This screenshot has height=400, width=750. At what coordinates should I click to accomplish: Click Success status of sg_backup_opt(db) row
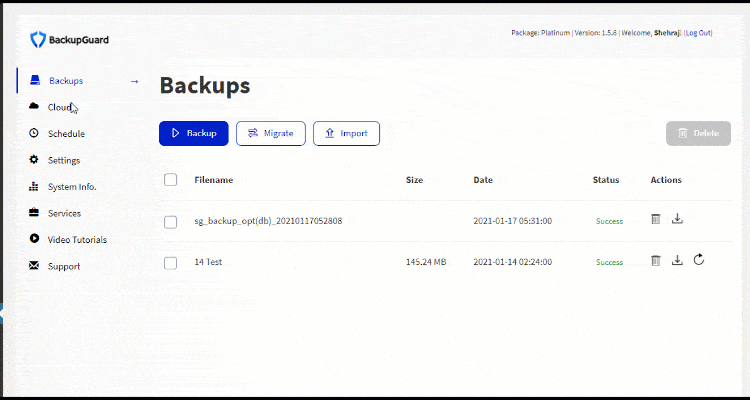pos(609,222)
